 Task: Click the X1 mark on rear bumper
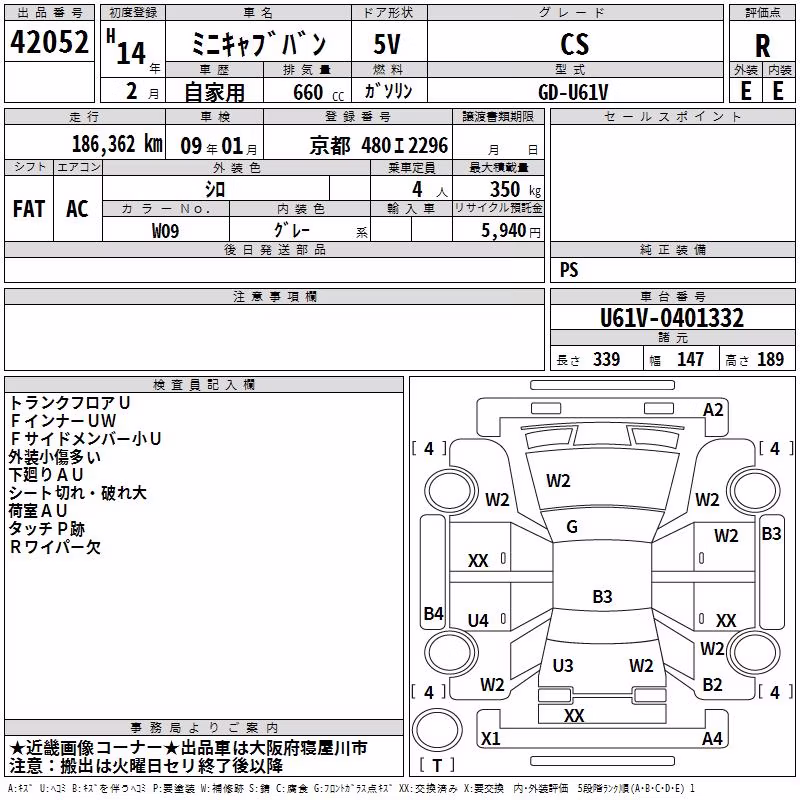pyautogui.click(x=491, y=738)
